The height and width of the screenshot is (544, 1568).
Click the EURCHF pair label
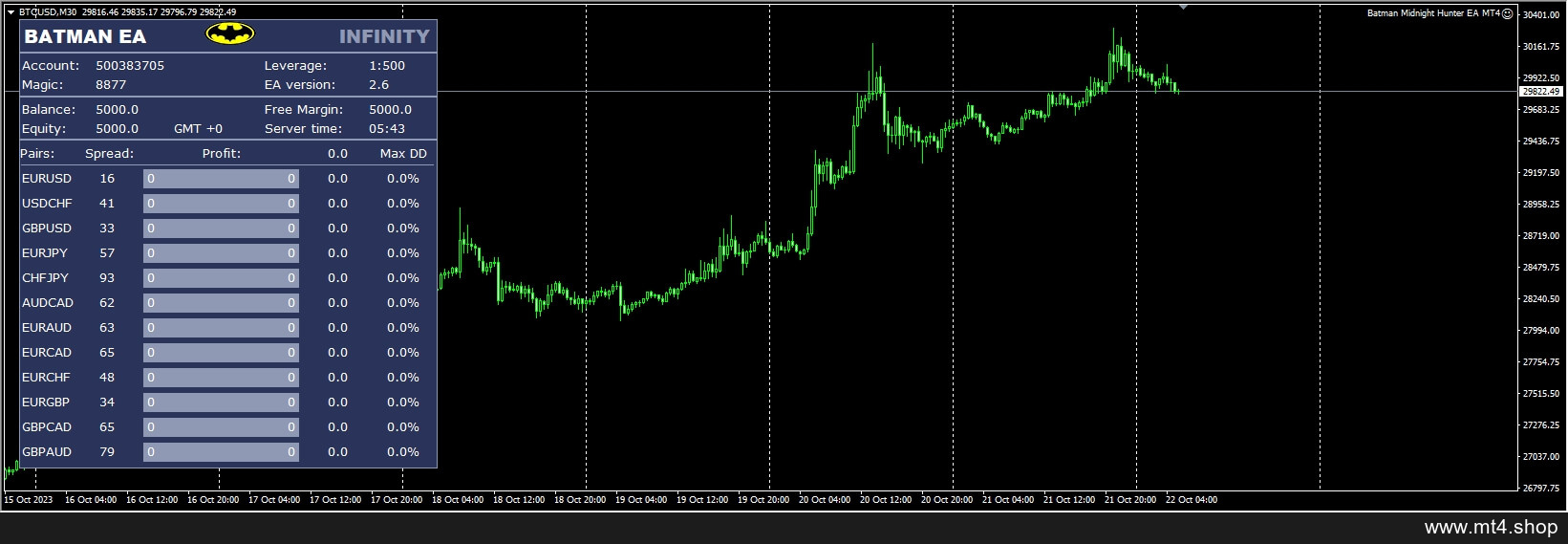coord(46,378)
